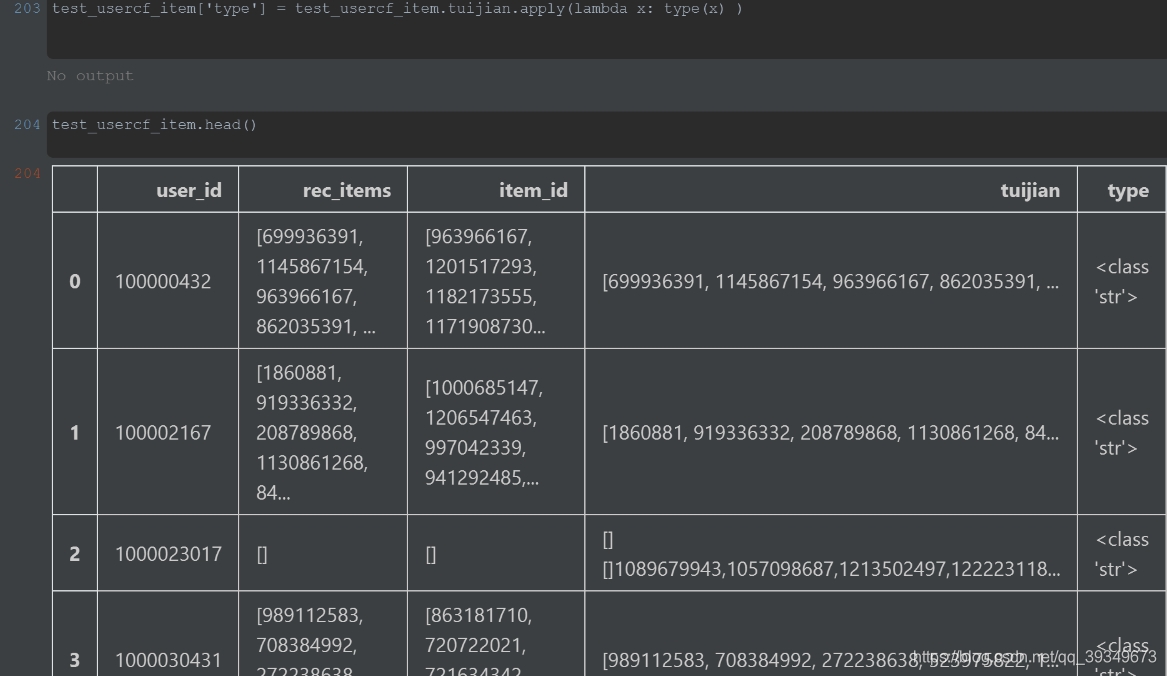
Task: Click item_id cell starting with 863181710
Action: [496, 634]
